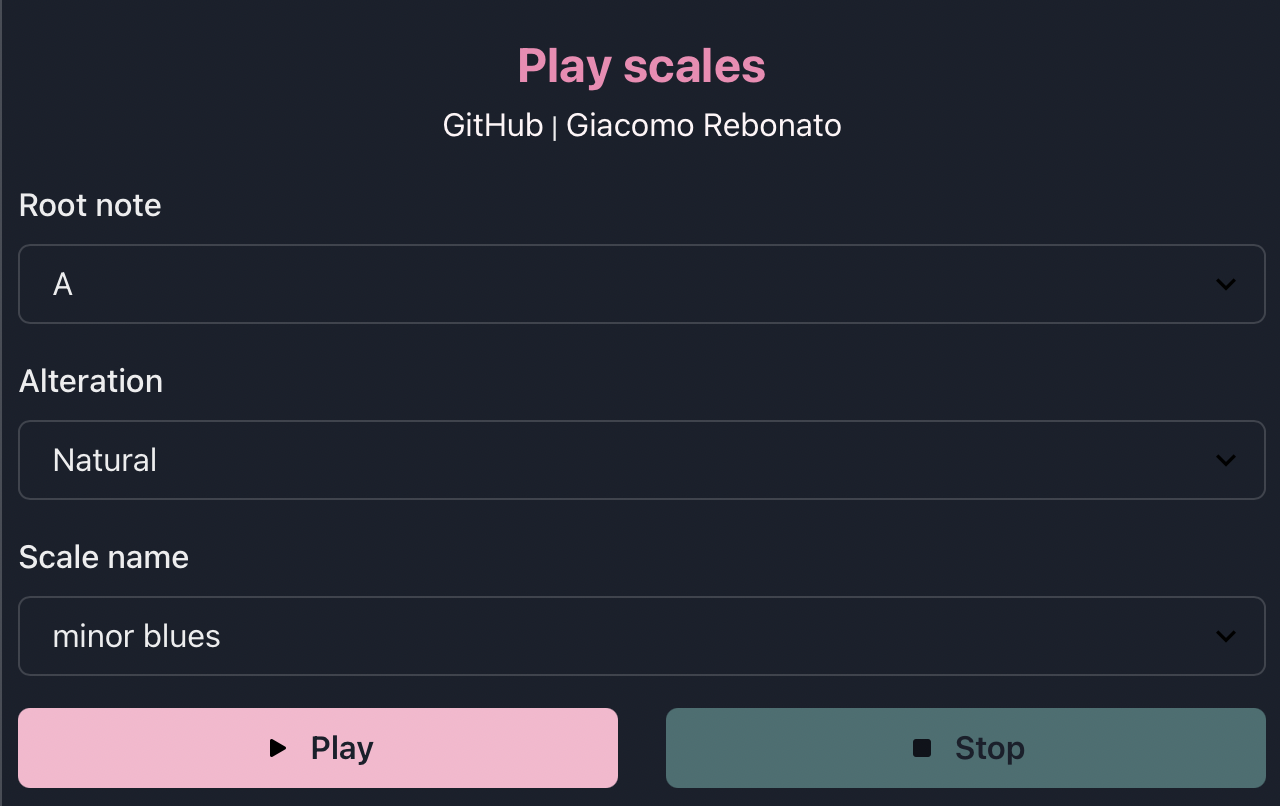Click the Alteration label
This screenshot has width=1280, height=806.
[x=91, y=381]
